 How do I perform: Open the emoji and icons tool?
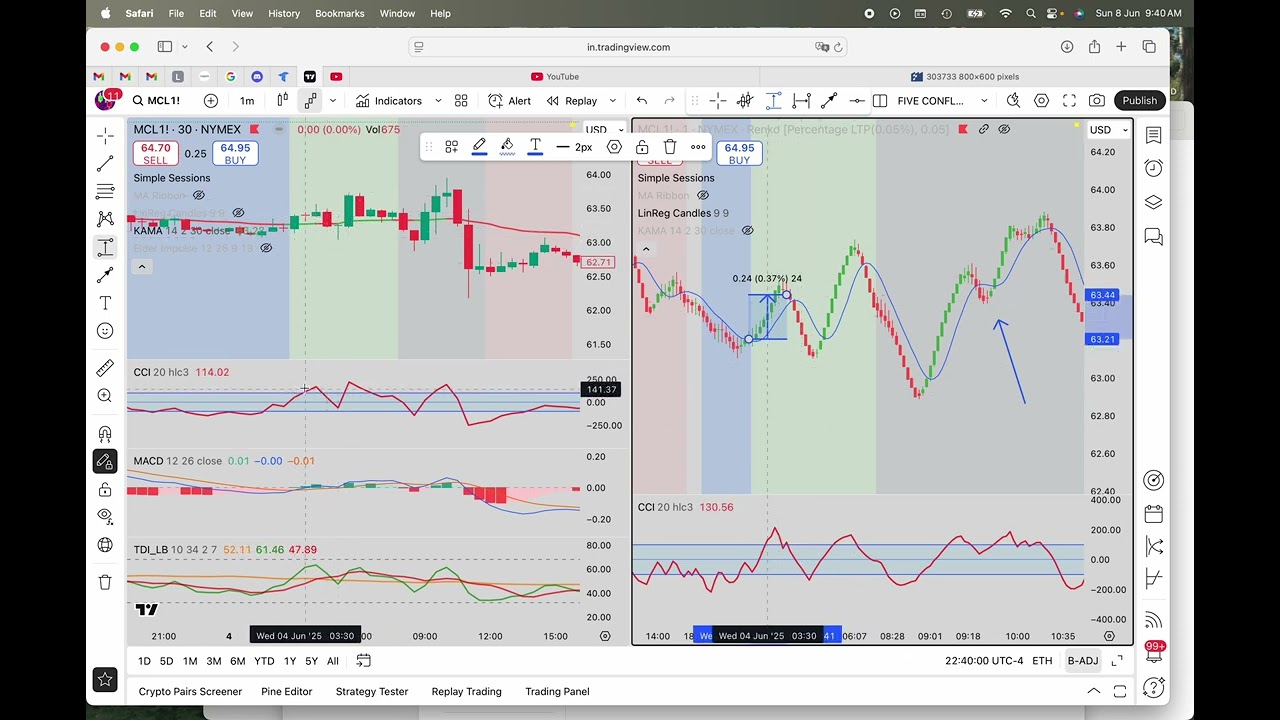tap(105, 331)
